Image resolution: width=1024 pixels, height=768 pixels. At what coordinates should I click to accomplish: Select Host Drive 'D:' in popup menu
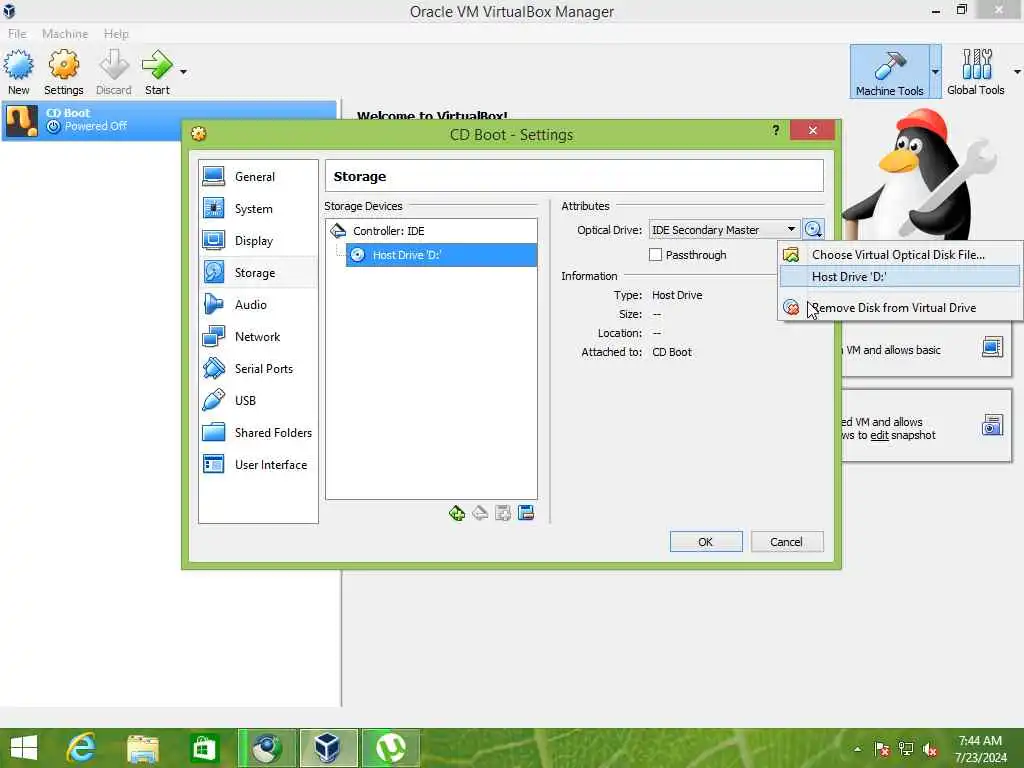point(900,277)
